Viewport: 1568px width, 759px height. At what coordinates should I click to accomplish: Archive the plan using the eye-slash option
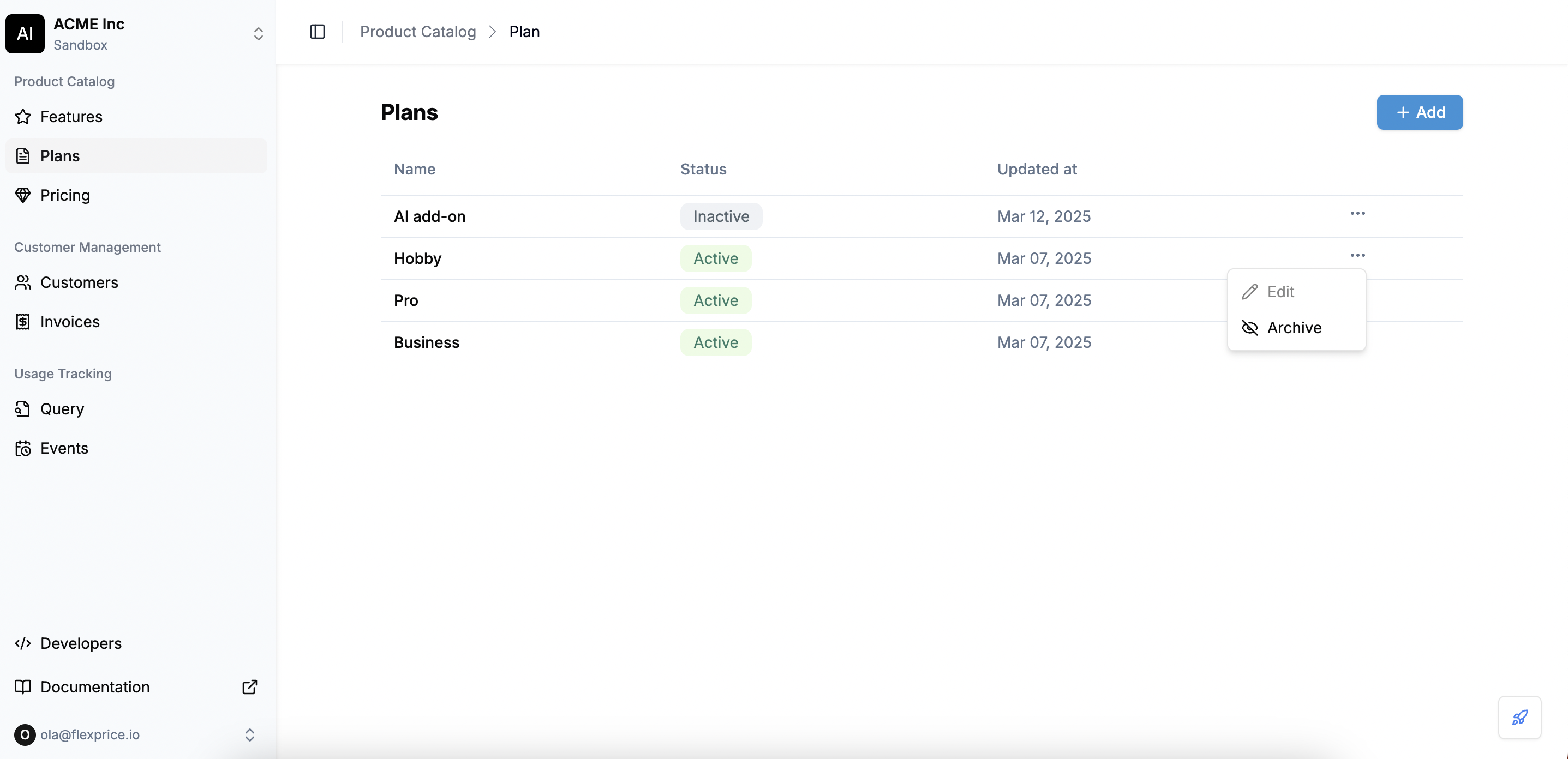[1293, 327]
